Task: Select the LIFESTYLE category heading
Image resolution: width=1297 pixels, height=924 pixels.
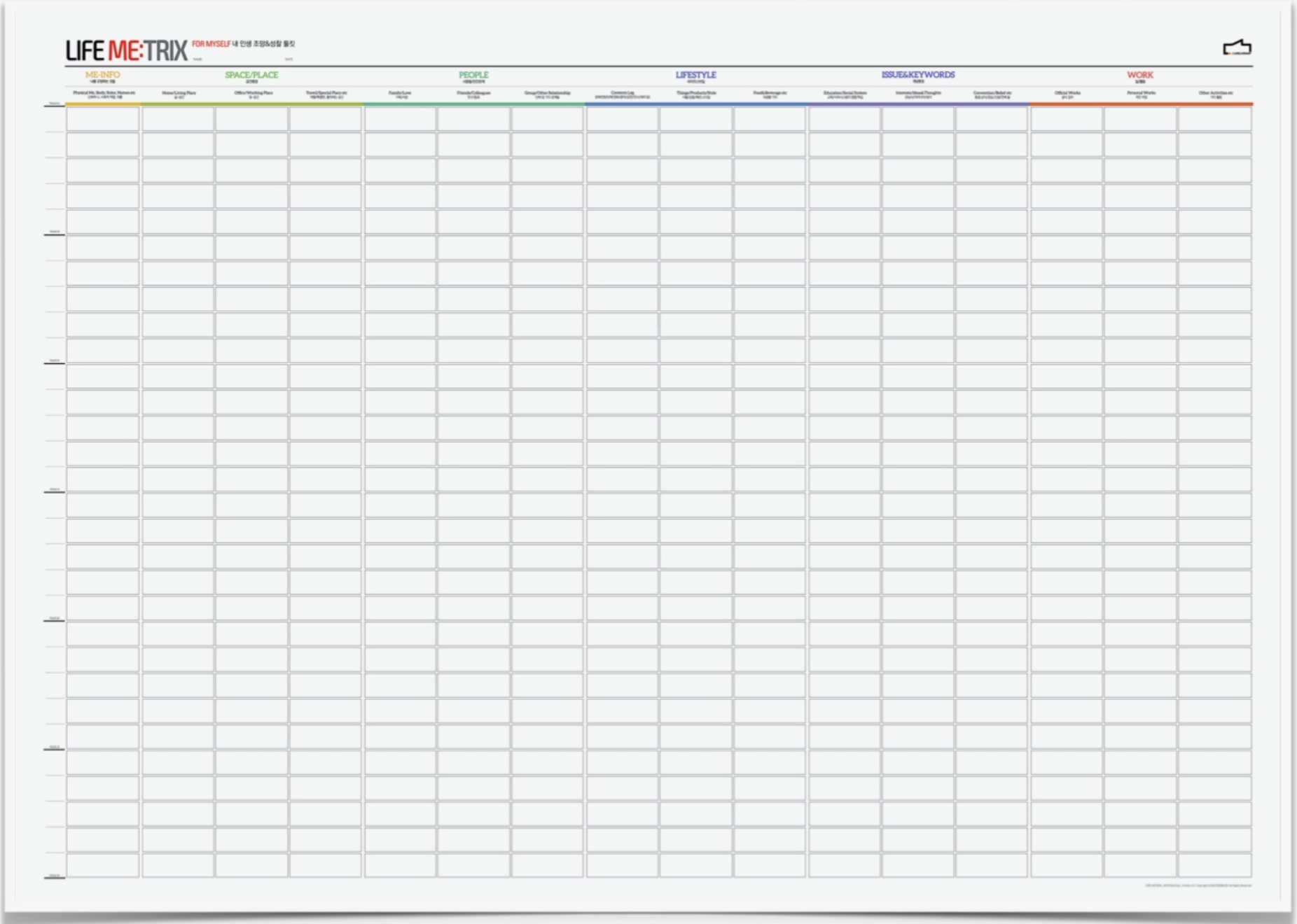Action: pos(695,75)
